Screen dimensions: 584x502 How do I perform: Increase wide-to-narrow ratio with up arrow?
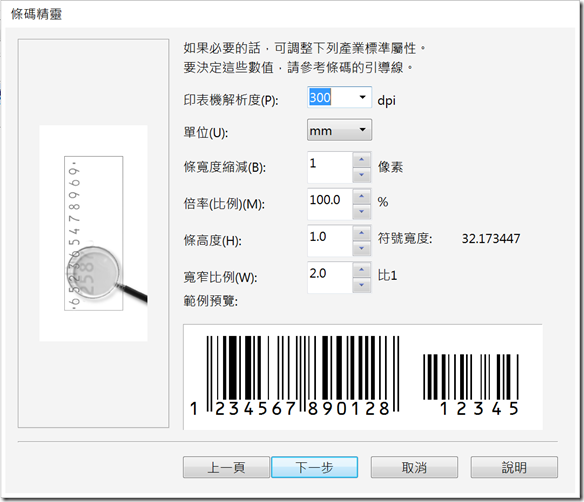361,270
